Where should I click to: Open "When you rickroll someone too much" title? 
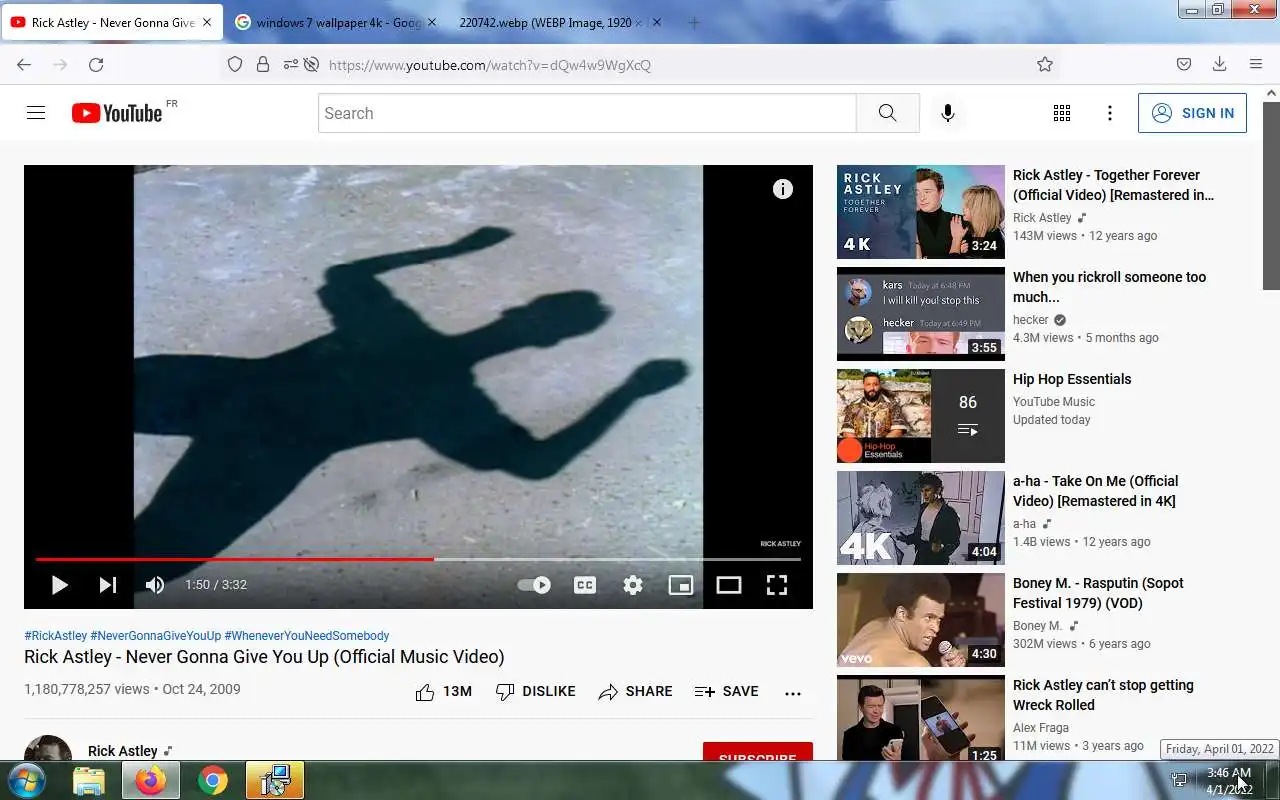pyautogui.click(x=1110, y=287)
